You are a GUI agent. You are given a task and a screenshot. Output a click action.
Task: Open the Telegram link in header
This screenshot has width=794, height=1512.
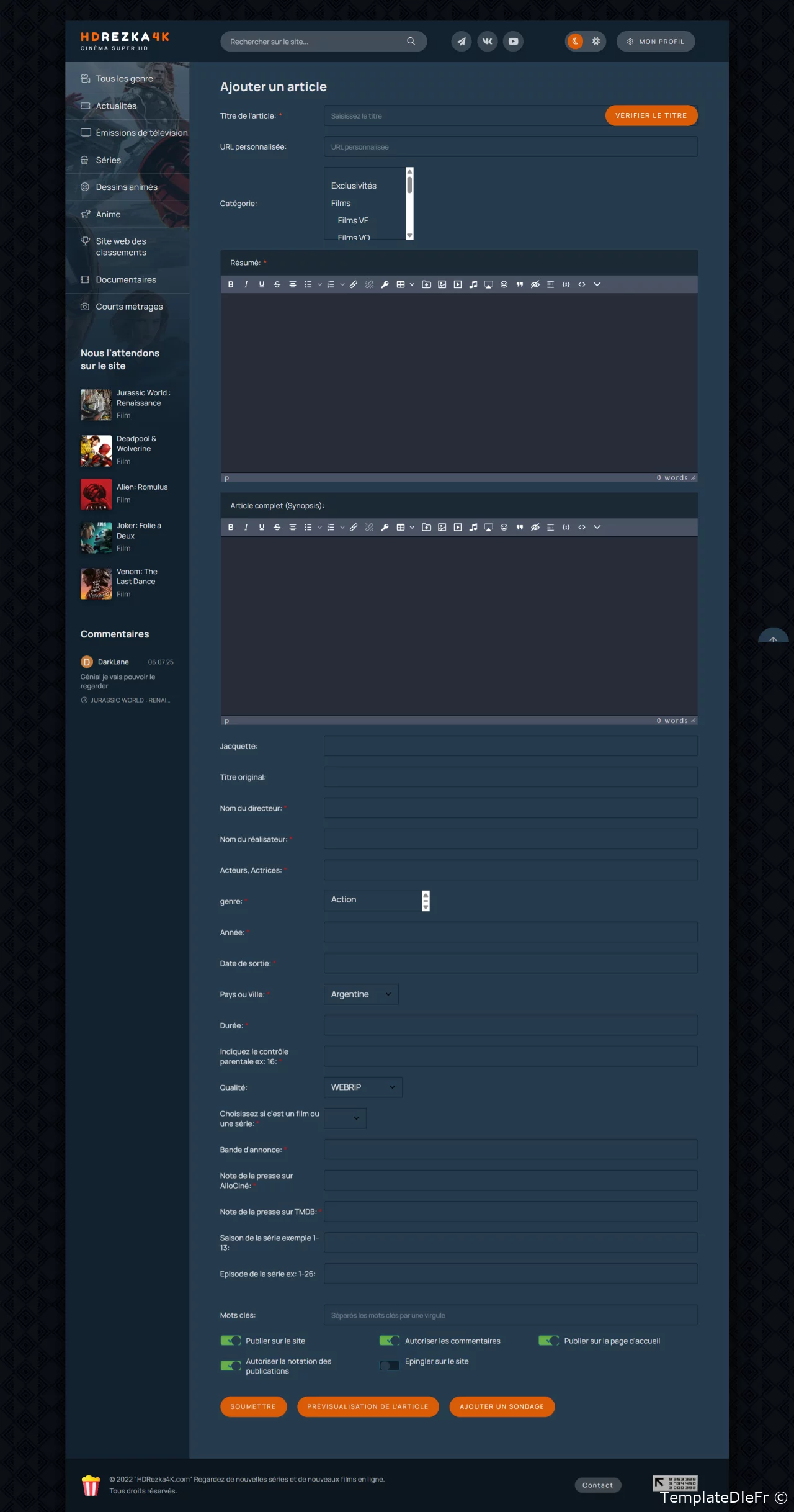tap(461, 42)
